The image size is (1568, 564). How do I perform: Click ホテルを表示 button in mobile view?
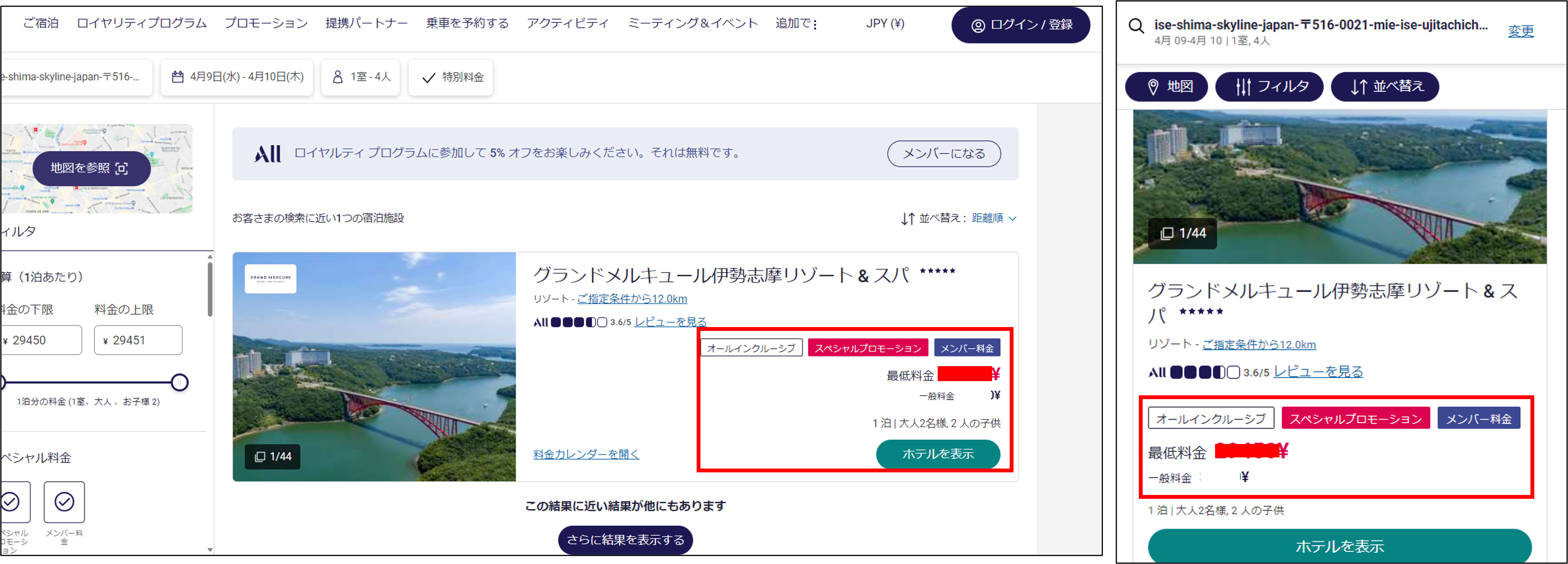point(1339,546)
